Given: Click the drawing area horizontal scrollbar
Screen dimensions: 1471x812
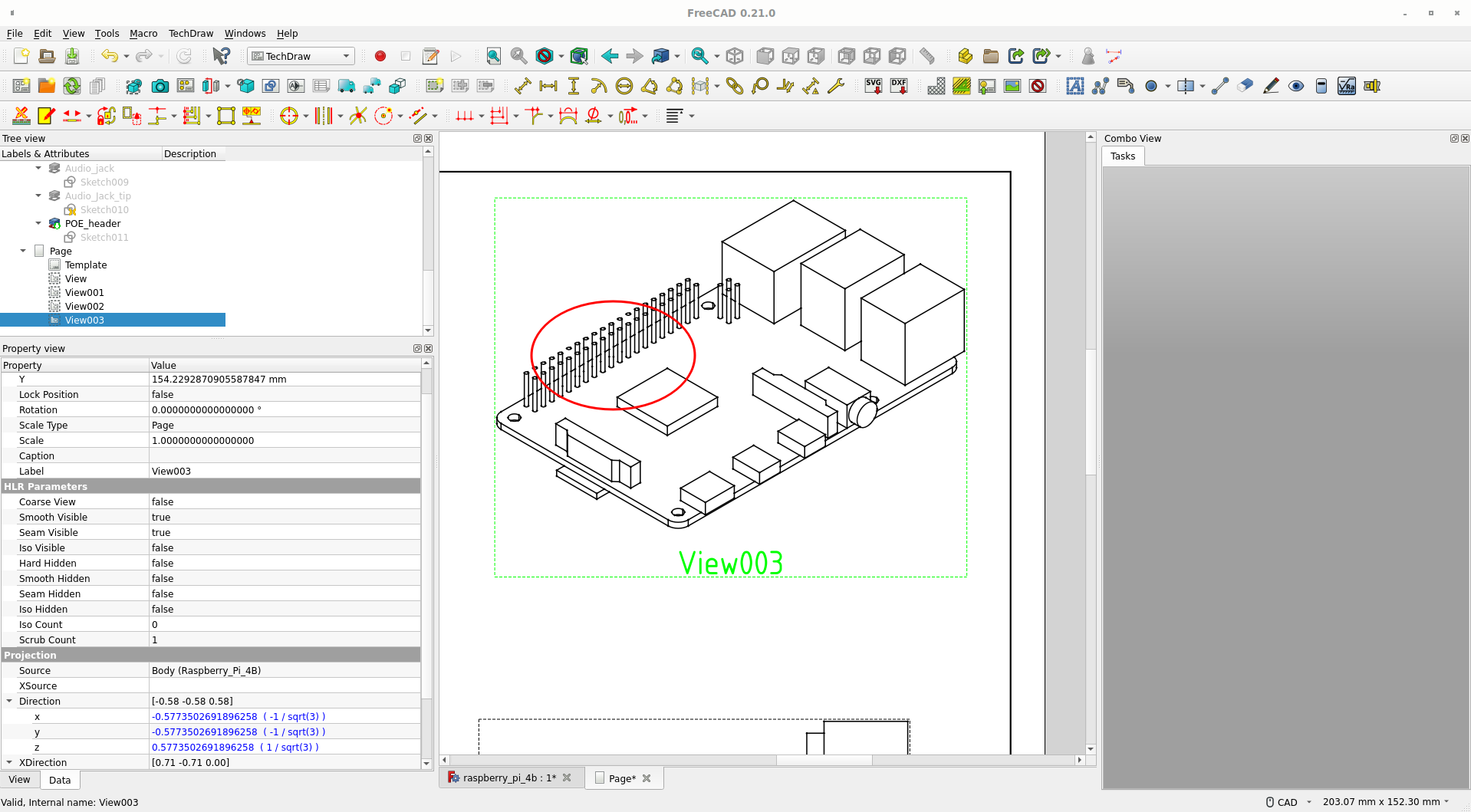Looking at the screenshot, I should coord(824,761).
